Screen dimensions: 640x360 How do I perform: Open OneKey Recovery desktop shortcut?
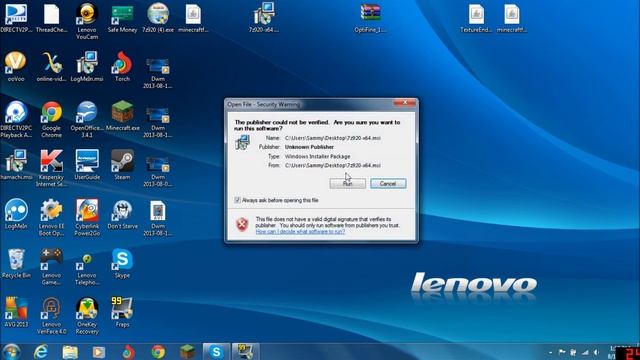[87, 316]
